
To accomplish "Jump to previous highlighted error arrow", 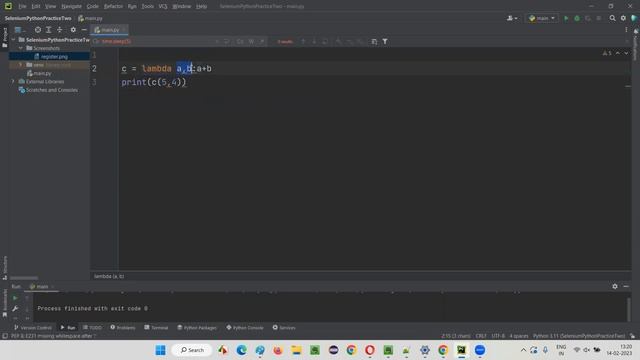I will pos(618,53).
